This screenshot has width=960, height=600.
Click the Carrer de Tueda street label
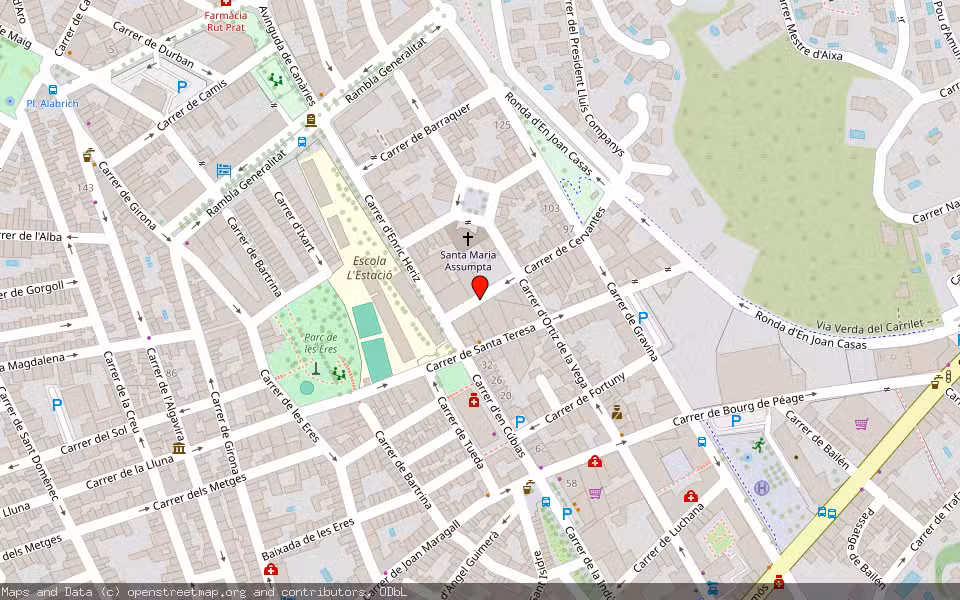point(461,433)
